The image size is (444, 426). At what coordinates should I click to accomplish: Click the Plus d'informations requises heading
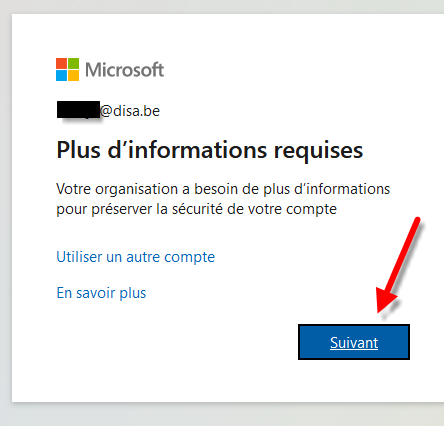pyautogui.click(x=210, y=150)
